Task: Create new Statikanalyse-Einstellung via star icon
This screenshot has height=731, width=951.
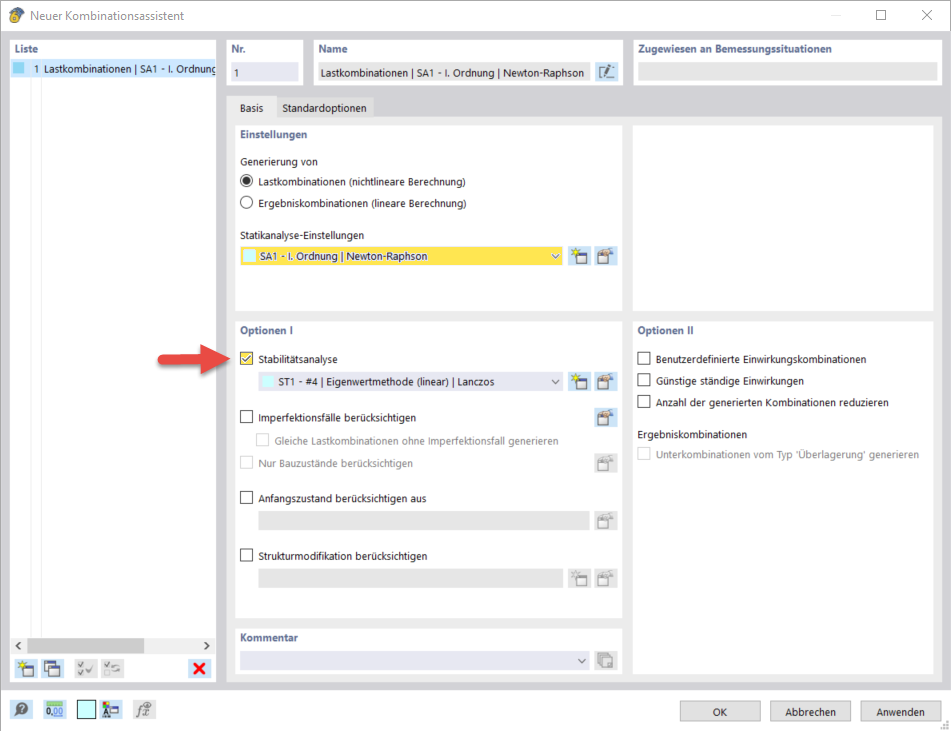Action: (579, 256)
